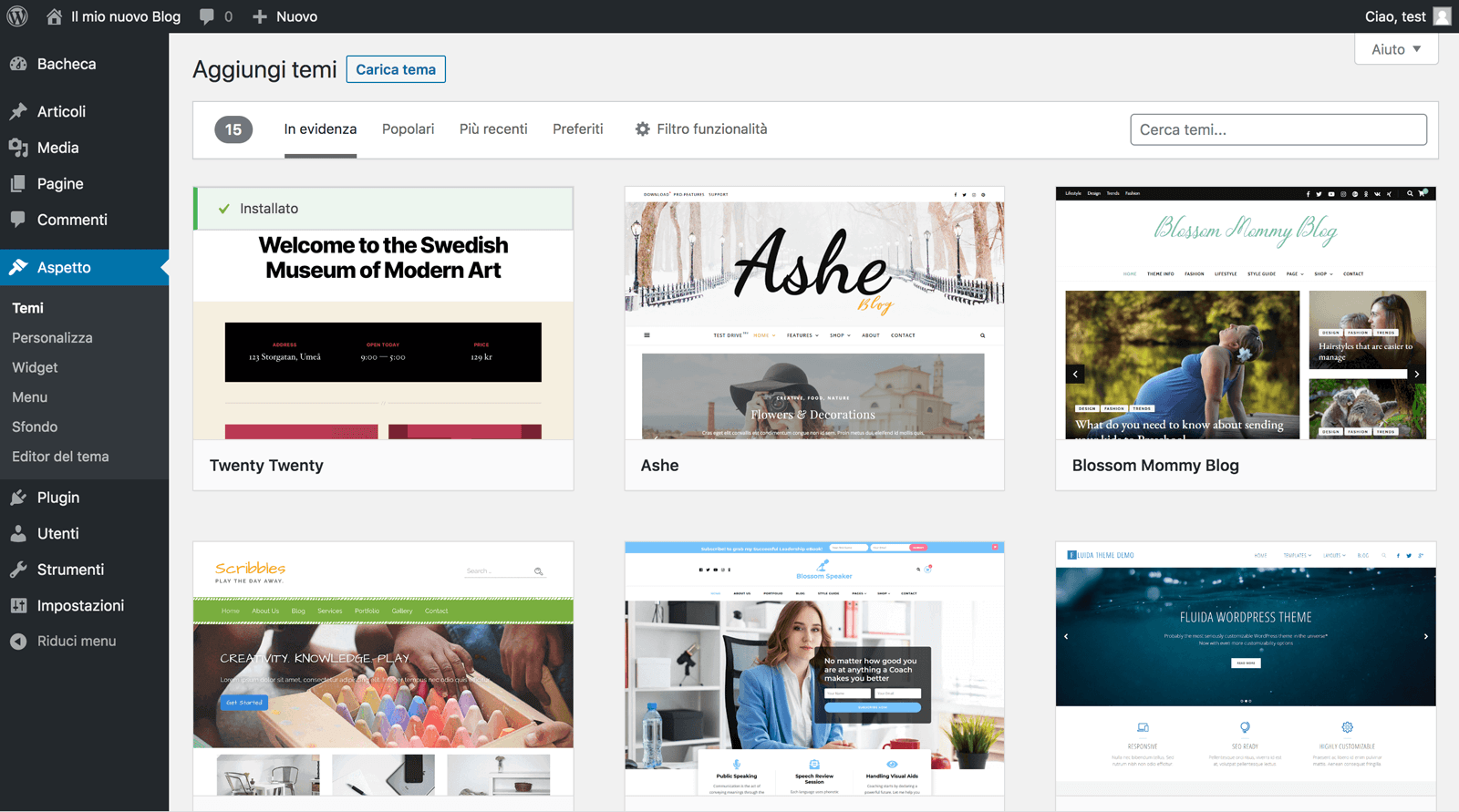Open the Aiuto help dropdown
The height and width of the screenshot is (812, 1459).
point(1396,49)
